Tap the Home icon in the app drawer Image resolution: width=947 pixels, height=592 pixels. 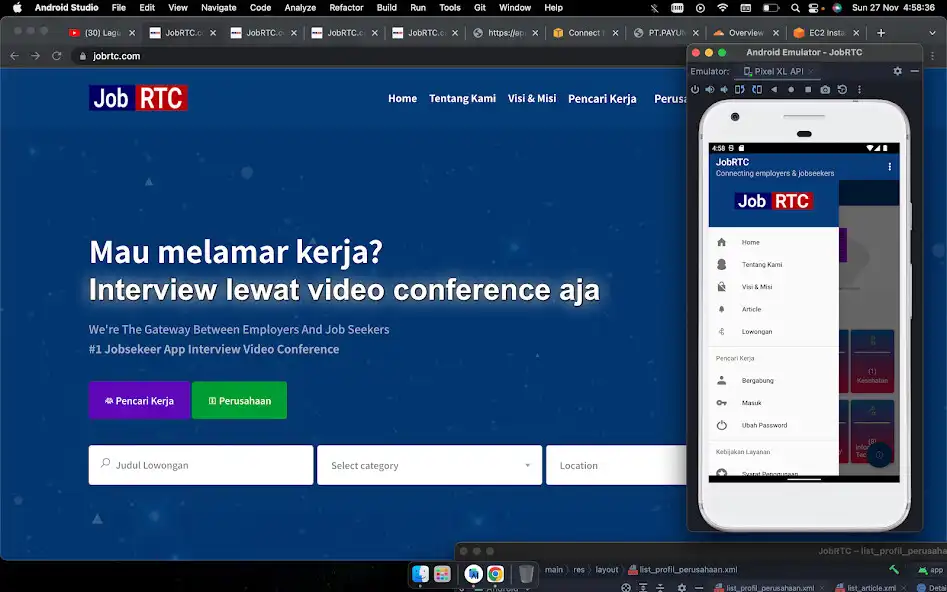pyautogui.click(x=721, y=242)
